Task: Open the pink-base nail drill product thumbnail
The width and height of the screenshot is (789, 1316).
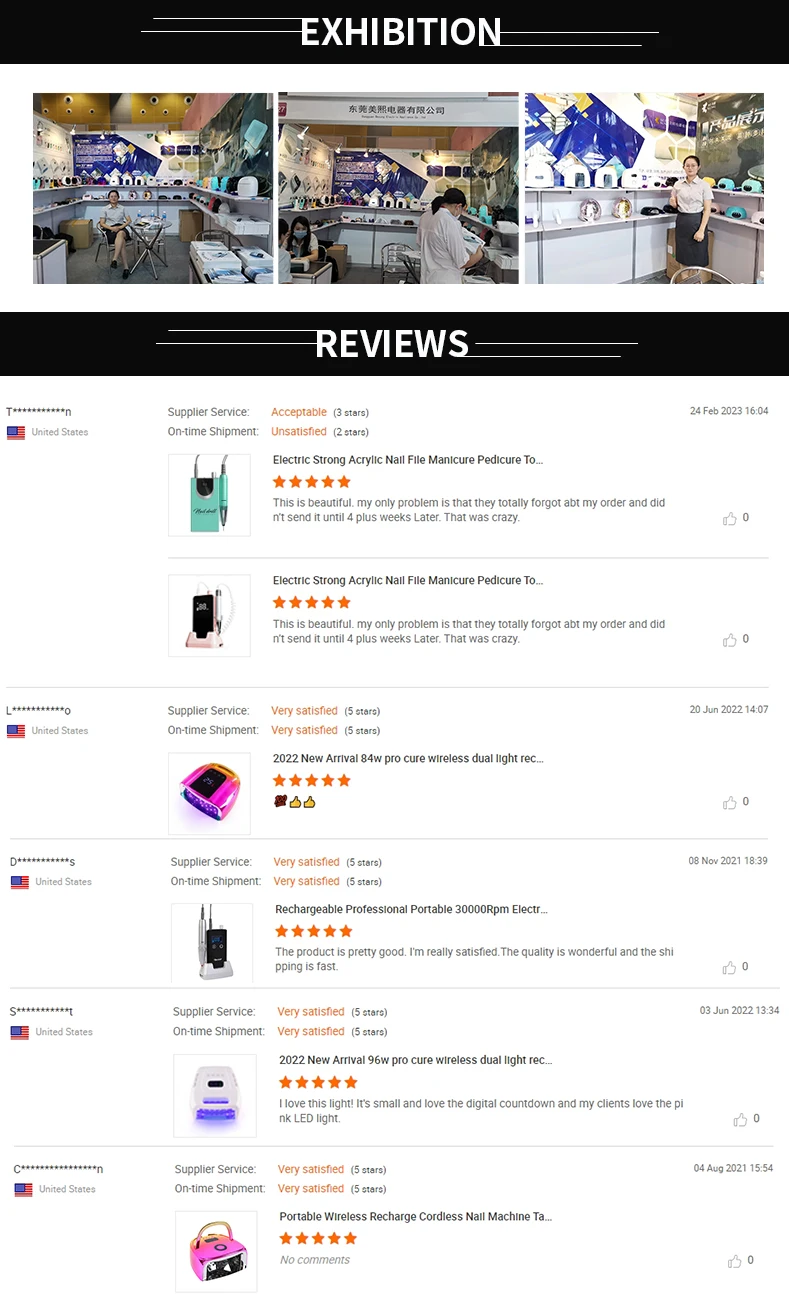Action: pyautogui.click(x=209, y=615)
